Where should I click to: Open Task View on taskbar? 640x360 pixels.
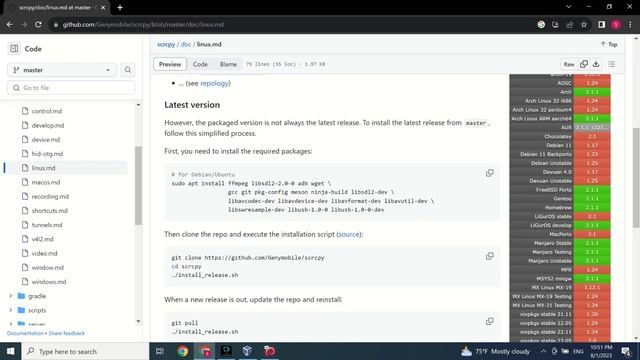[x=160, y=351]
